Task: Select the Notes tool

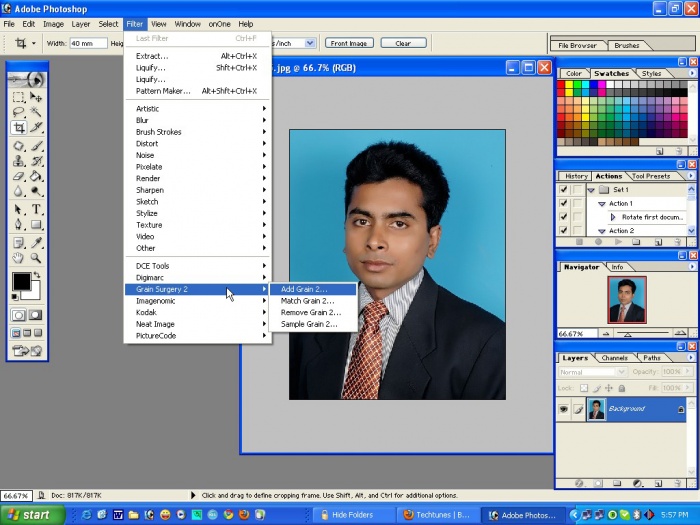Action: [18, 243]
